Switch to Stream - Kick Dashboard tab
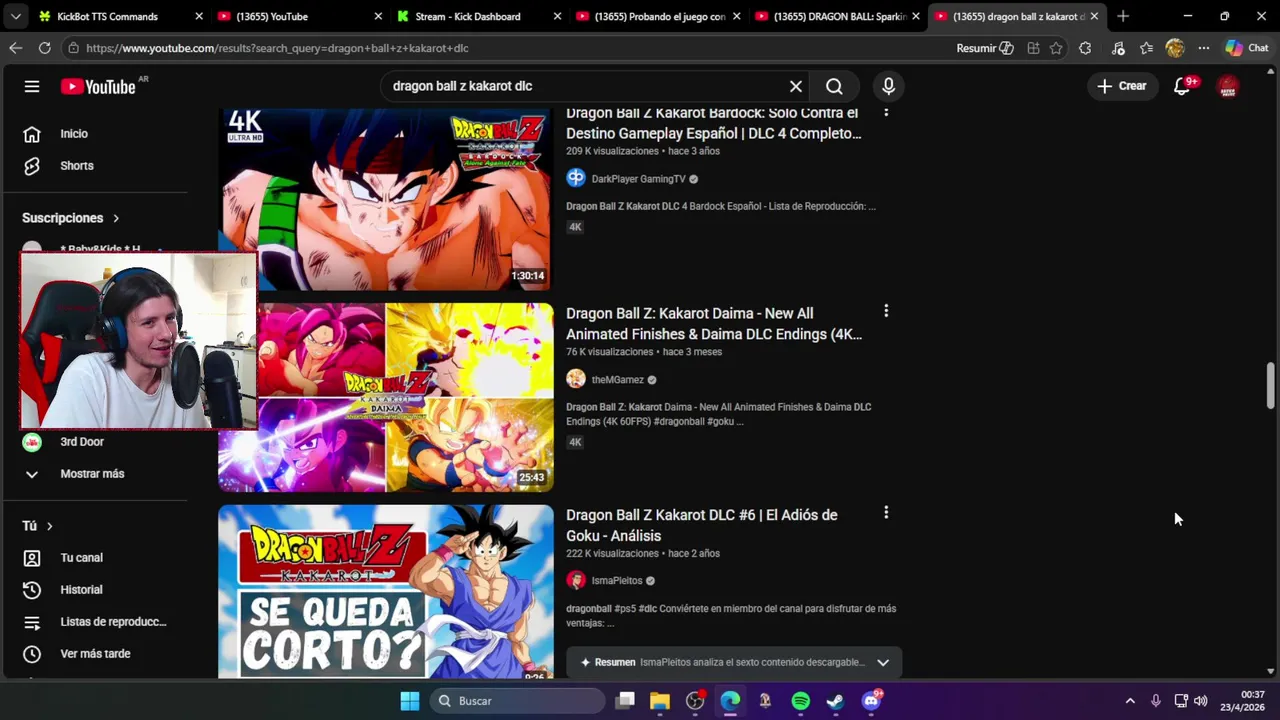The height and width of the screenshot is (720, 1280). [x=478, y=17]
